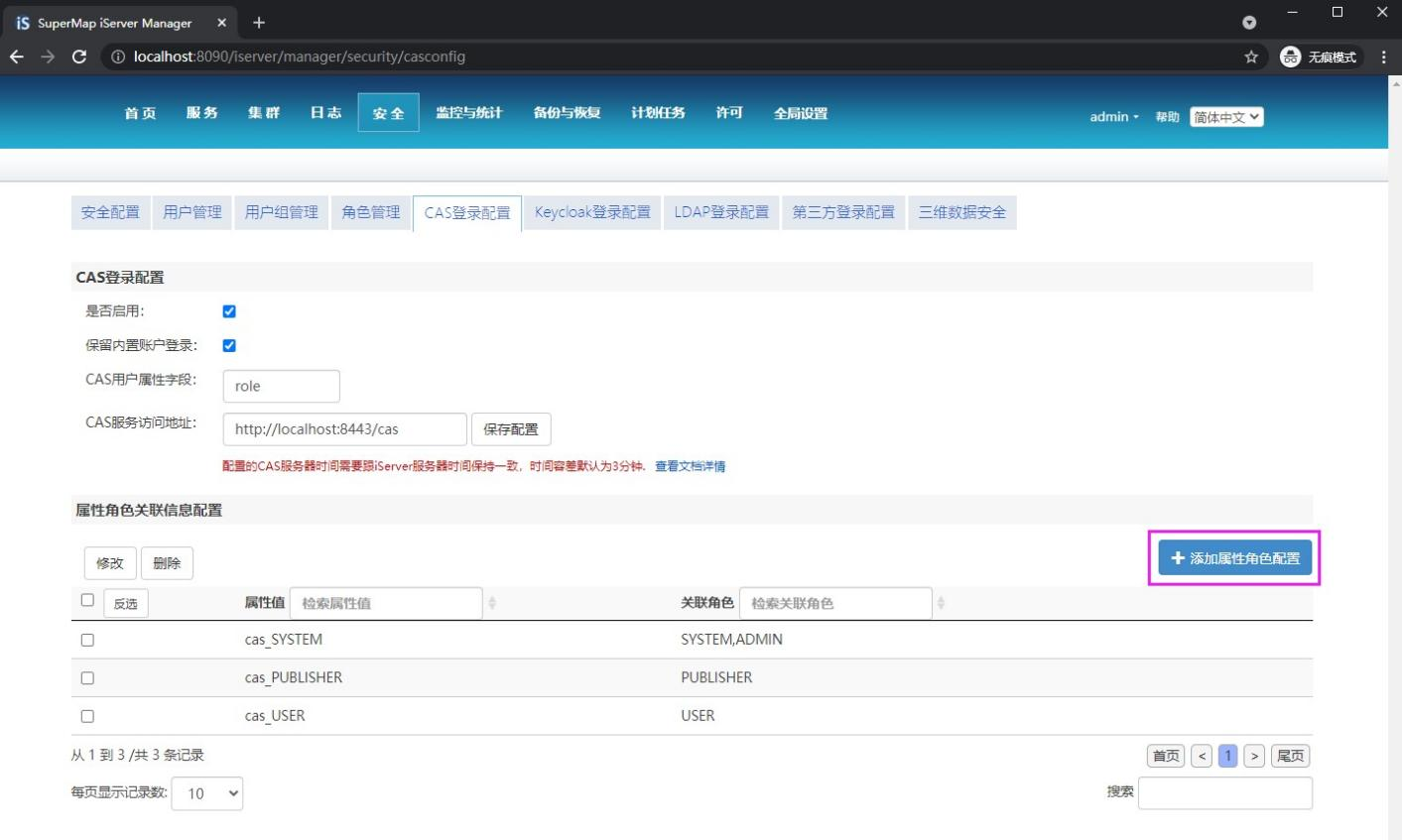Open the 每页显示记录数 dropdown

(207, 793)
